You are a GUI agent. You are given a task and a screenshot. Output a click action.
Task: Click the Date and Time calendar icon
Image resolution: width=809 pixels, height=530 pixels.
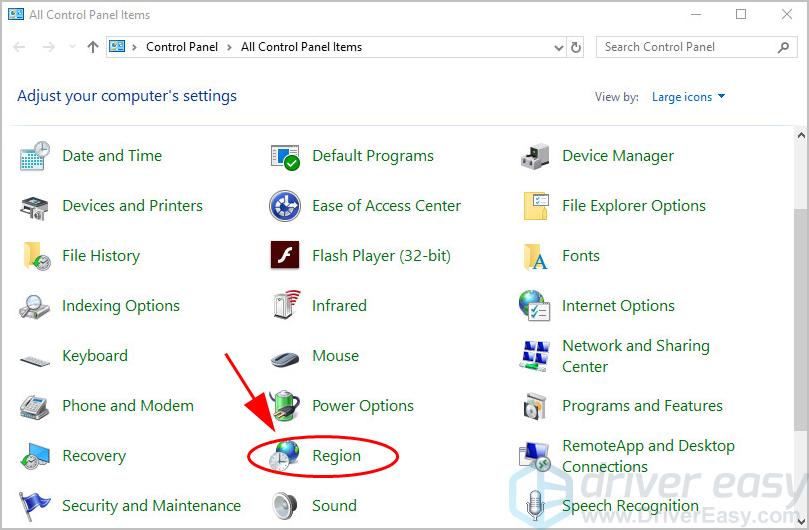(35, 156)
